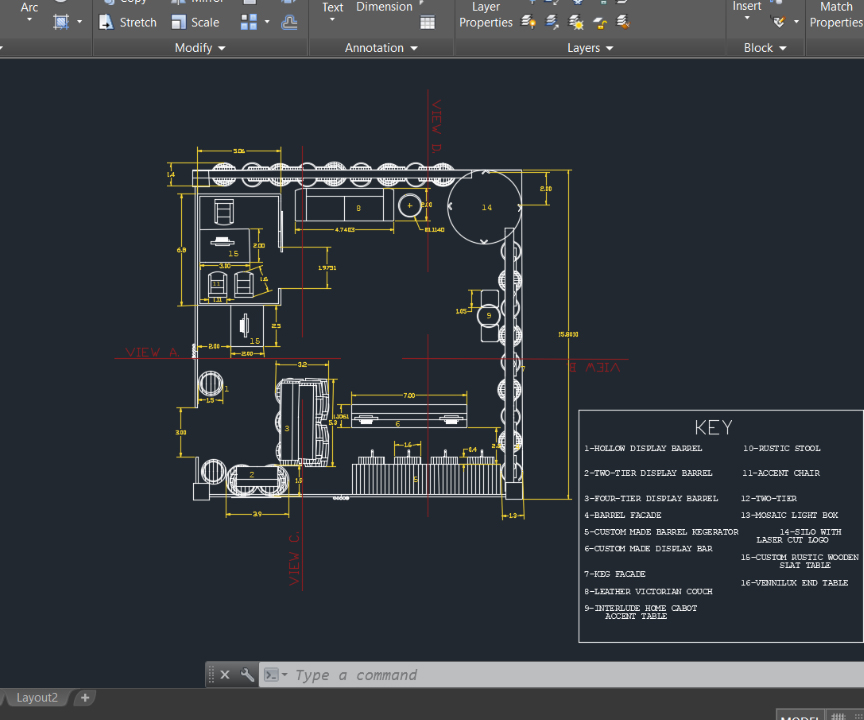Select the Scale tool
The width and height of the screenshot is (864, 720).
pos(195,22)
